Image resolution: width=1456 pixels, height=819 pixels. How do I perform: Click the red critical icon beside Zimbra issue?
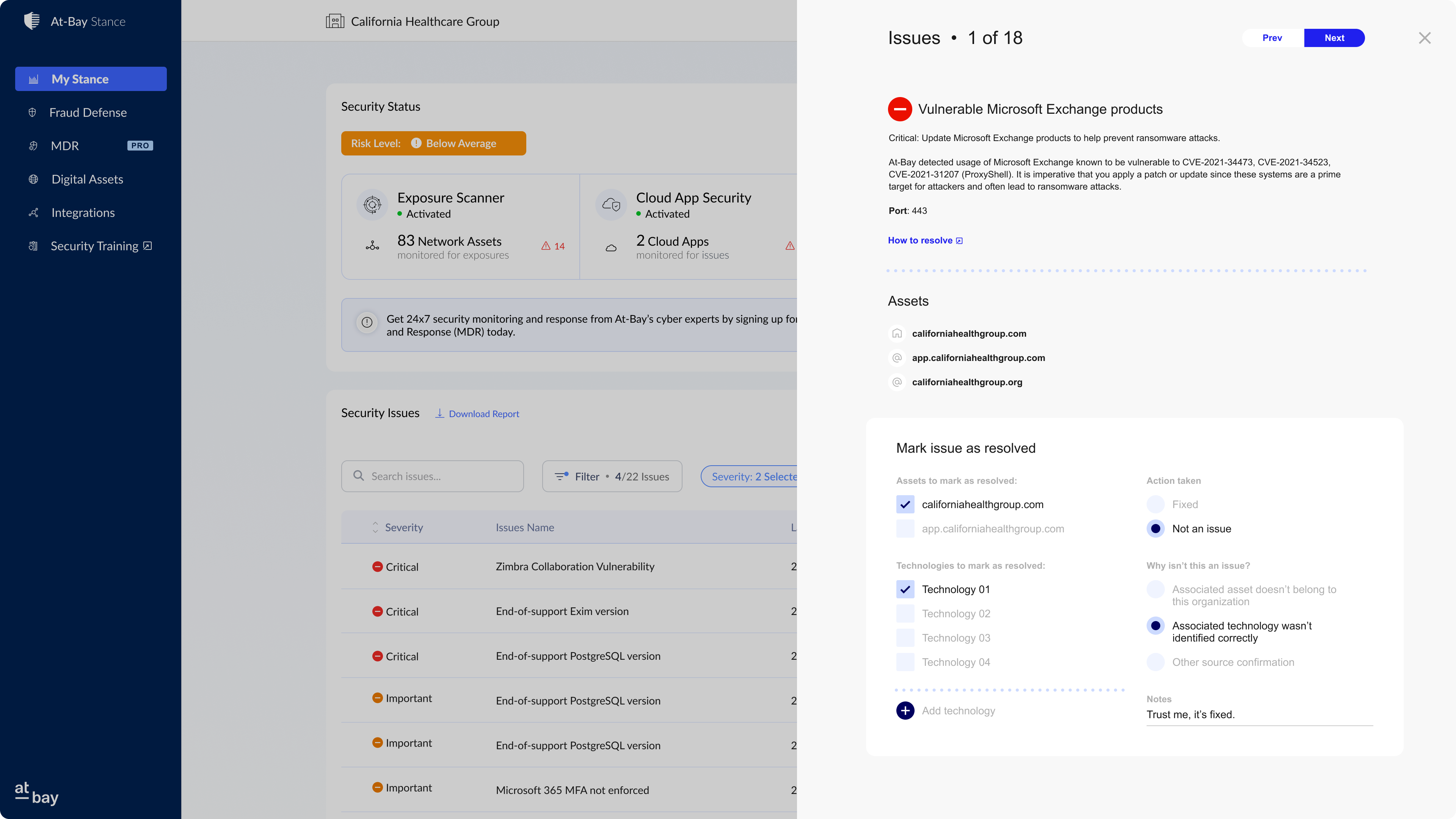tap(377, 566)
